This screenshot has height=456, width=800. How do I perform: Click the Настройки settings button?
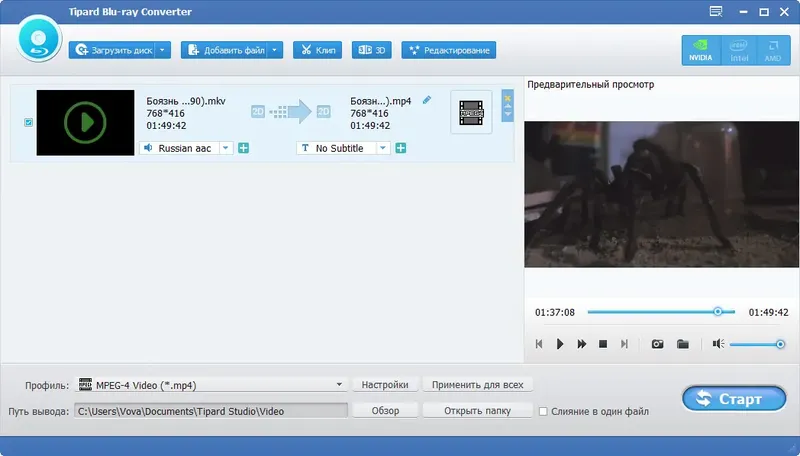[x=385, y=385]
